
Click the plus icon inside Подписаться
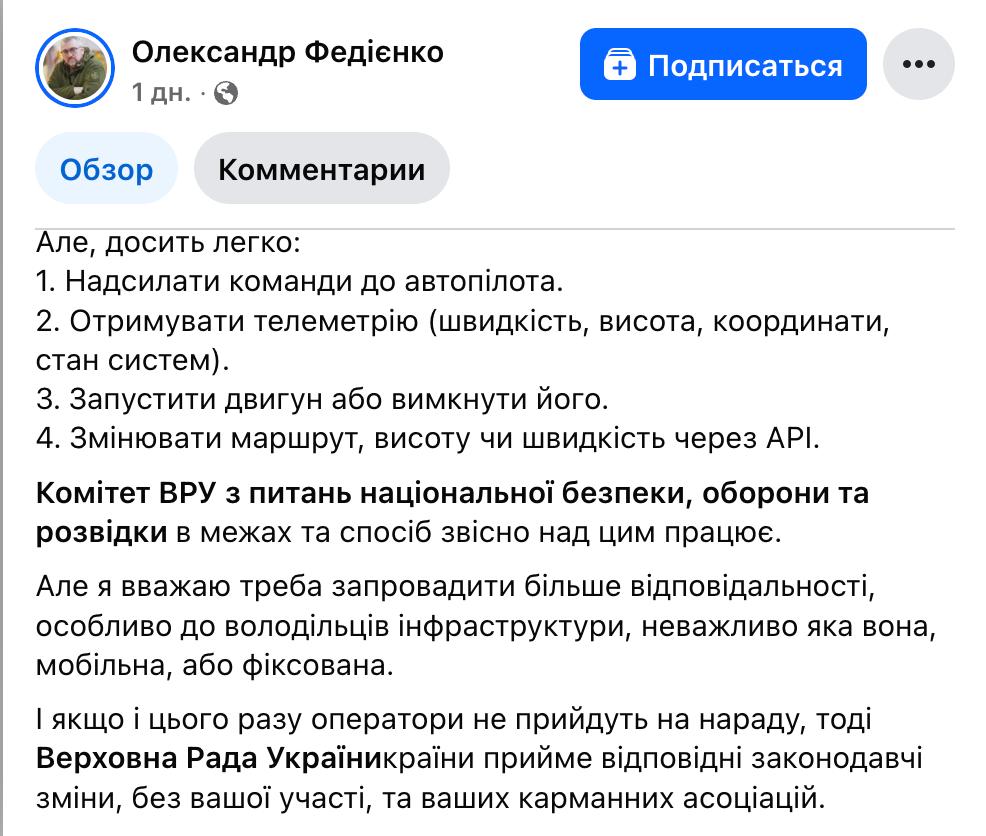click(x=619, y=66)
